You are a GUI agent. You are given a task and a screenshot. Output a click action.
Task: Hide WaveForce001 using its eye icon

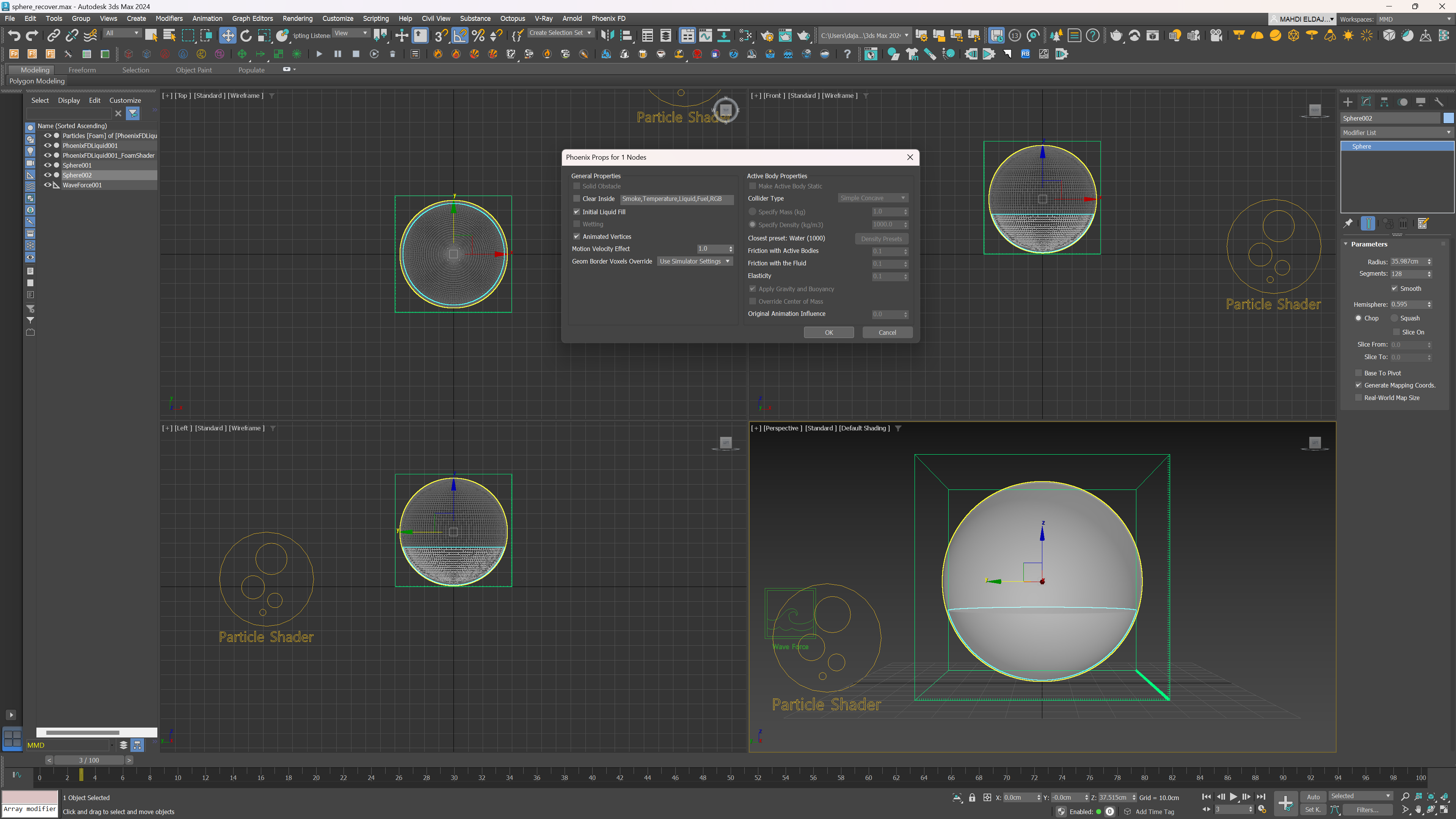[47, 185]
